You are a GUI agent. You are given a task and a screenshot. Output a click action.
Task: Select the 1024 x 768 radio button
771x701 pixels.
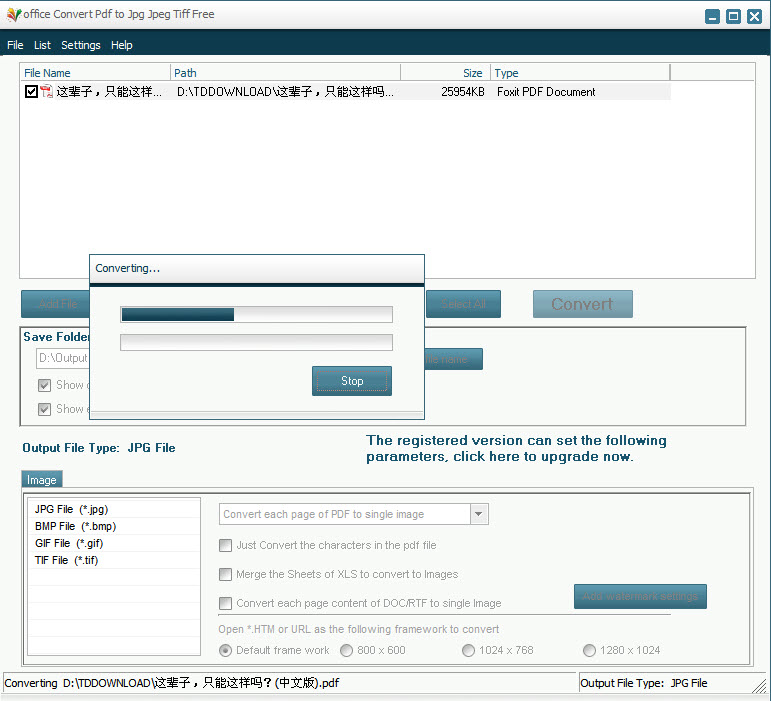coord(469,650)
